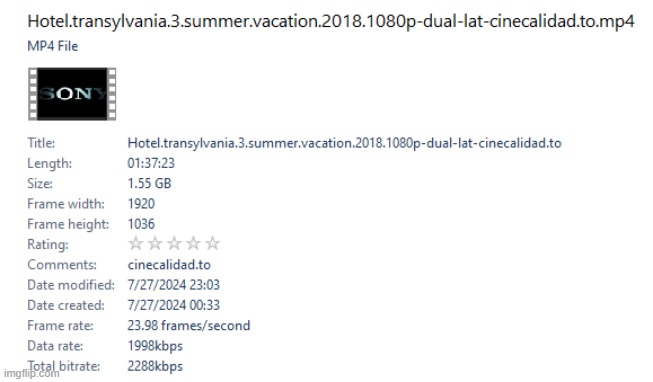The height and width of the screenshot is (382, 653).
Task: Click the Total bitrate value 2288kbps
Action: click(x=155, y=366)
